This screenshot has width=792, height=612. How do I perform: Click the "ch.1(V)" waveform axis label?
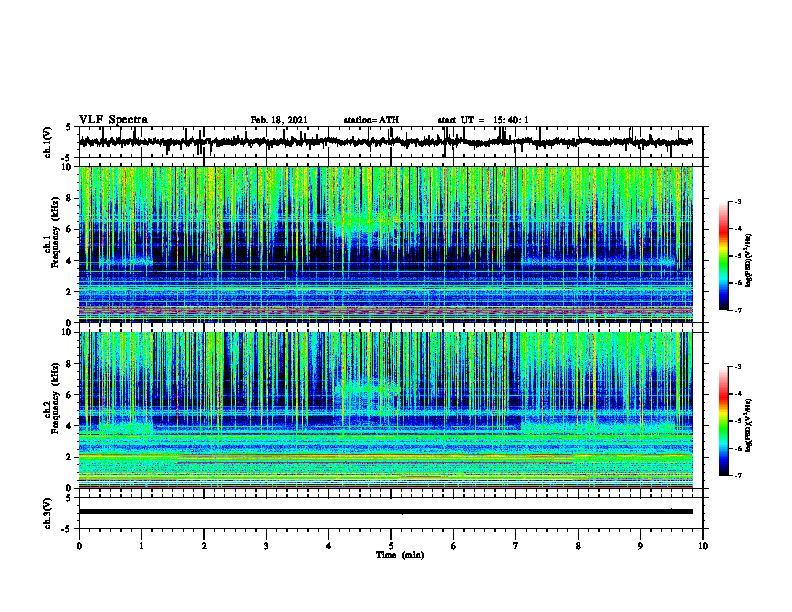pos(48,142)
